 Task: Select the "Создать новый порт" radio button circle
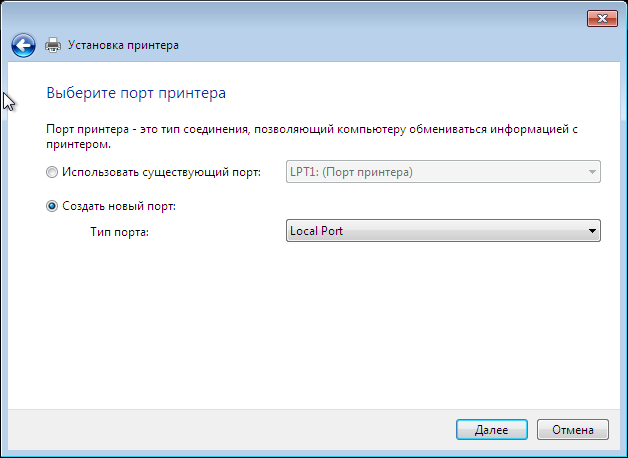[x=53, y=206]
